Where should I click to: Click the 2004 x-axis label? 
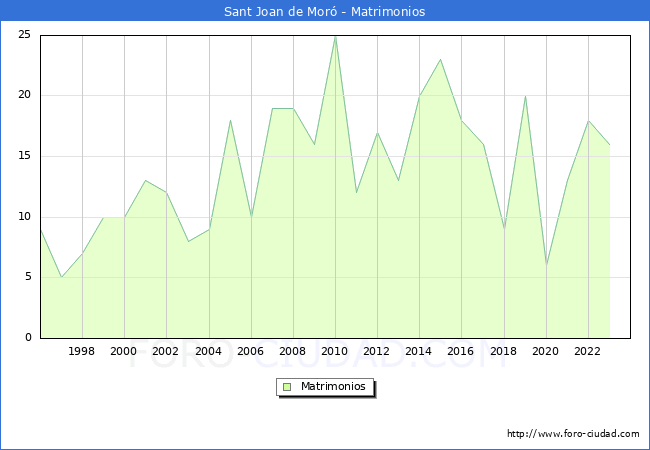tap(209, 351)
